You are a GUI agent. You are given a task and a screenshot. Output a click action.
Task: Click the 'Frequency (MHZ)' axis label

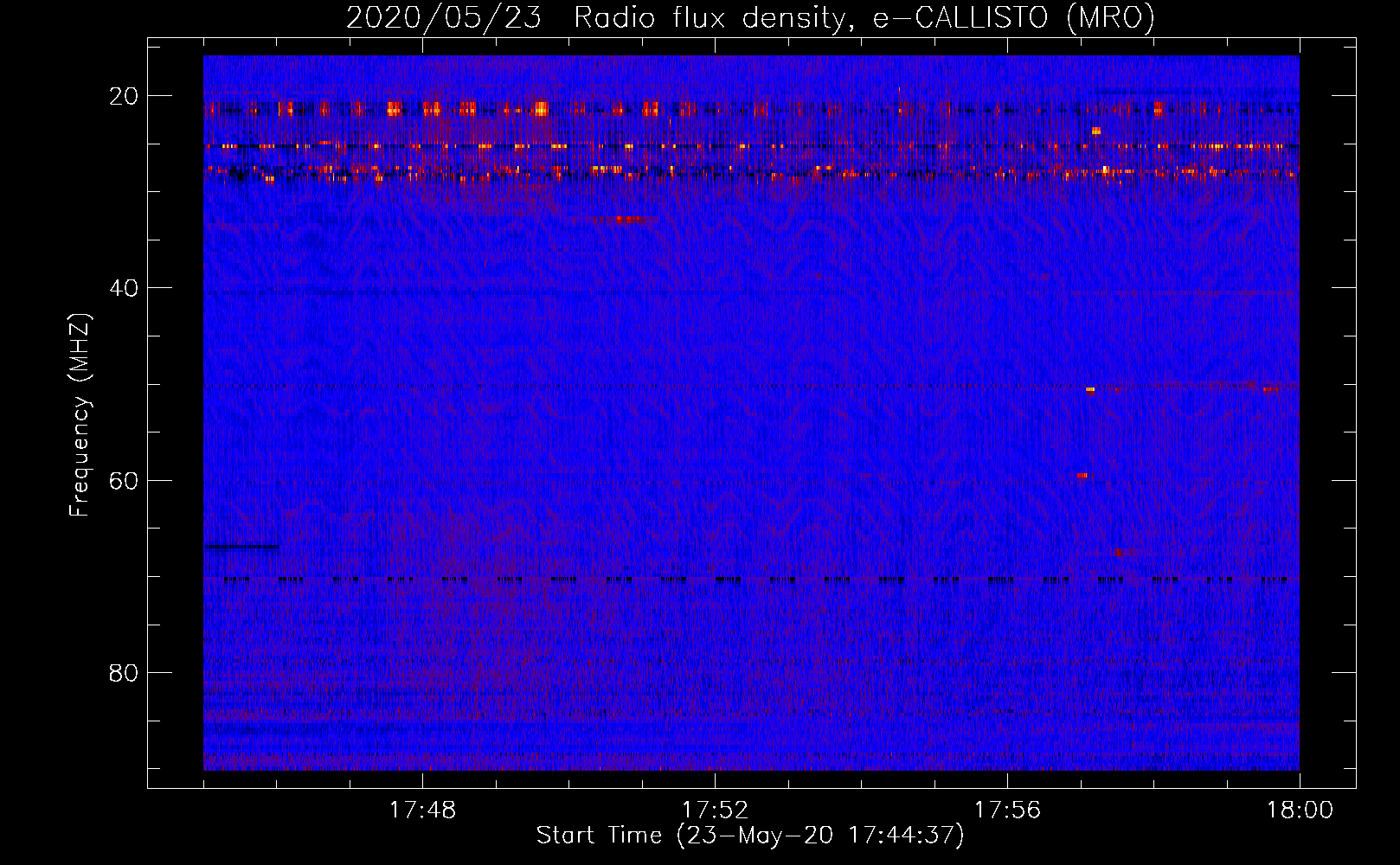[80, 415]
